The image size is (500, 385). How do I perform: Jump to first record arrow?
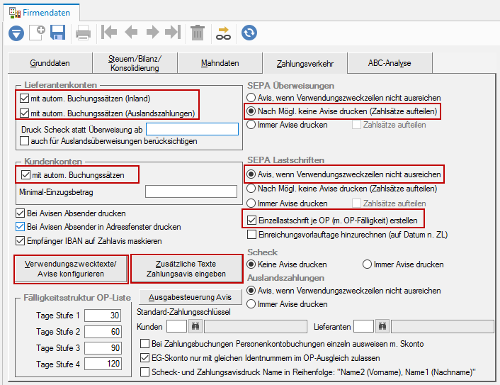[109, 32]
